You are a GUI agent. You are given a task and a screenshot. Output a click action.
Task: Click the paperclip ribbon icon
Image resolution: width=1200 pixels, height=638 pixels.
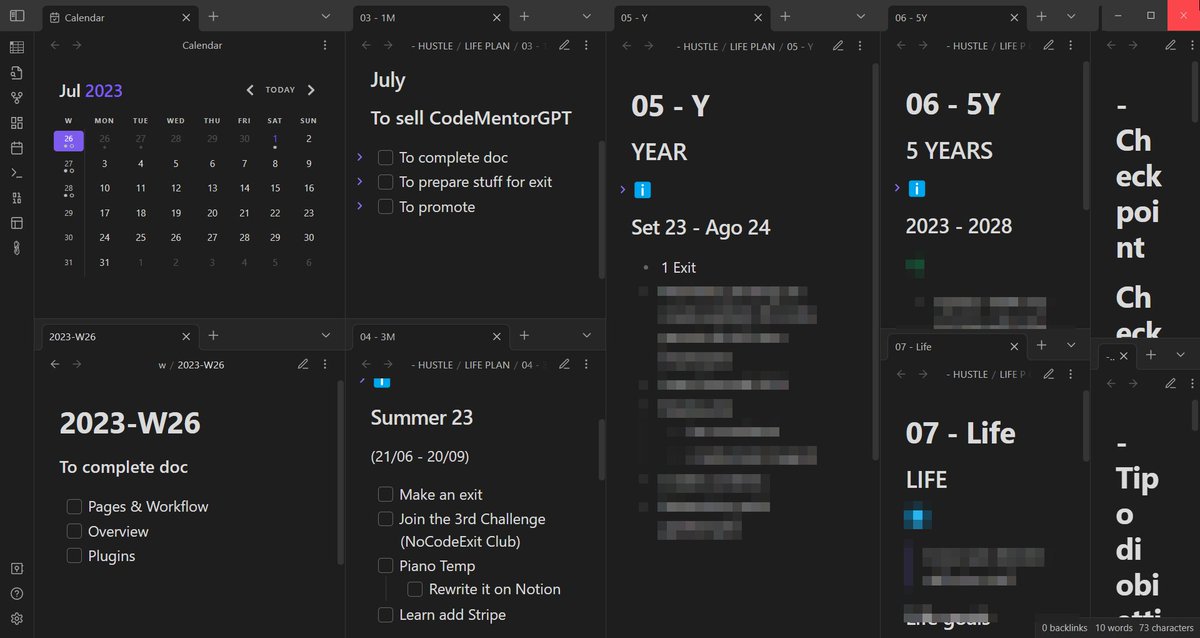17,248
